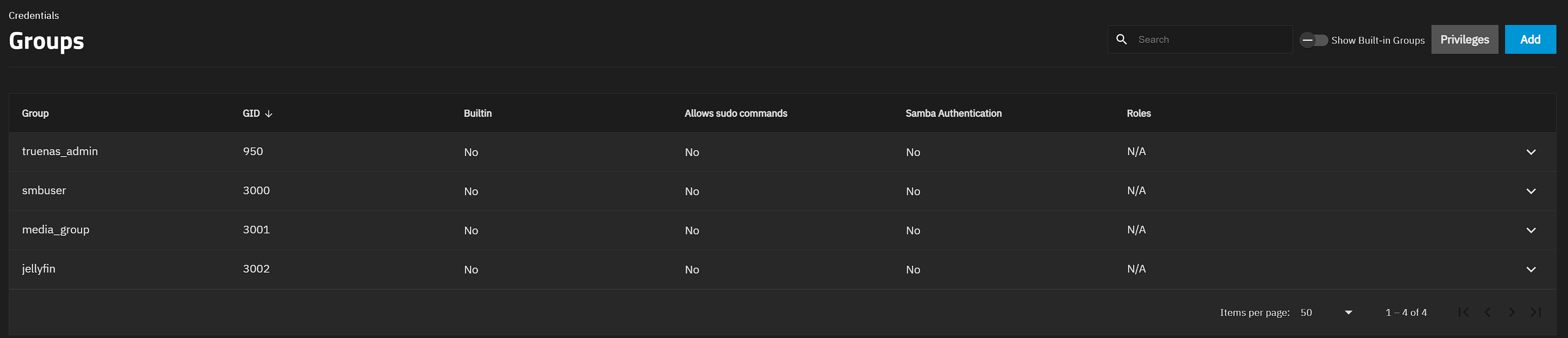1568x338 pixels.
Task: Sort by Builtin column header
Action: (477, 113)
